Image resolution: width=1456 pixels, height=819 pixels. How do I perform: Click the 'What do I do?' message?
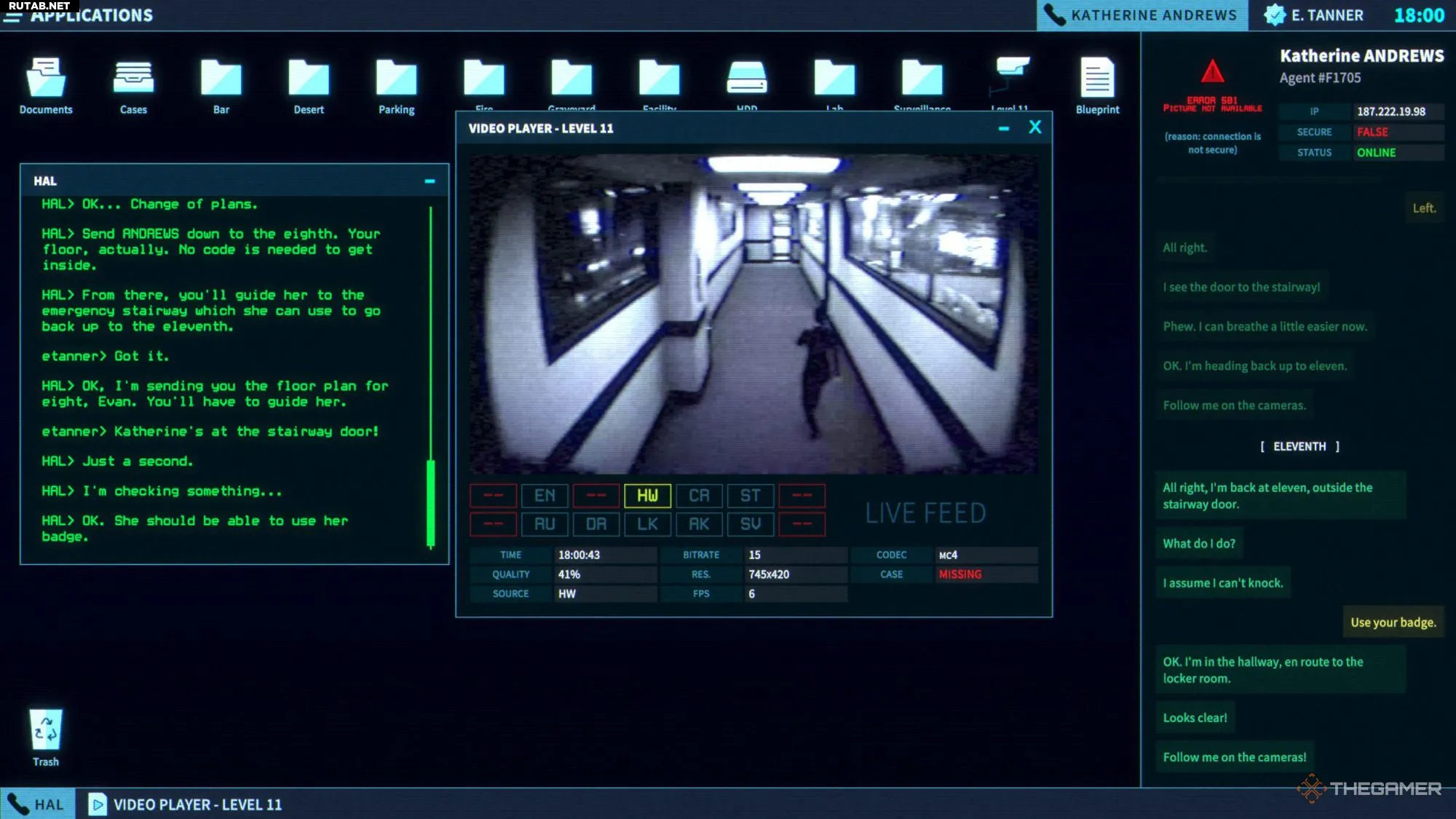point(1199,544)
